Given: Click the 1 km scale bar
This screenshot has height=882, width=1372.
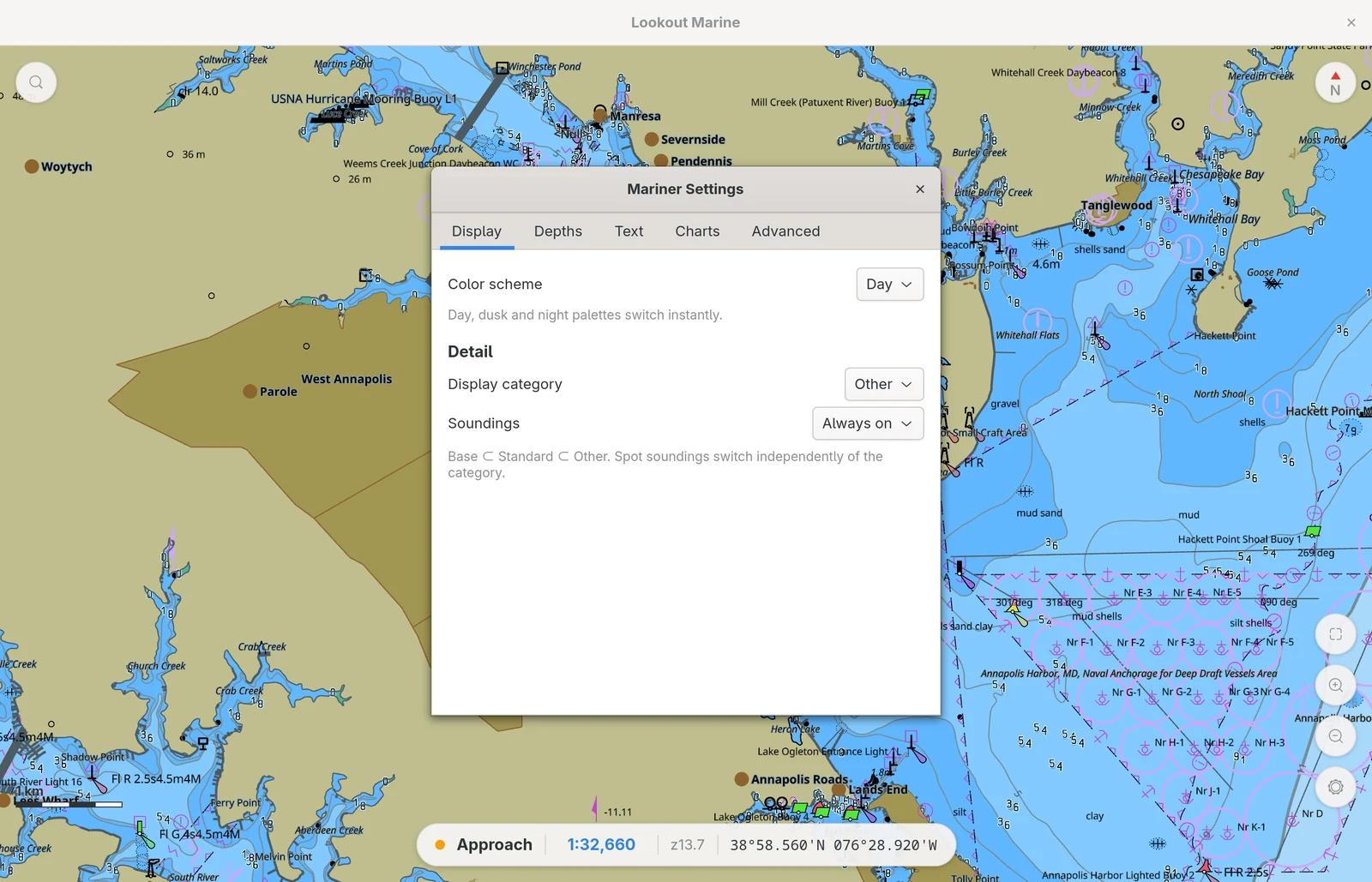Looking at the screenshot, I should click(68, 804).
